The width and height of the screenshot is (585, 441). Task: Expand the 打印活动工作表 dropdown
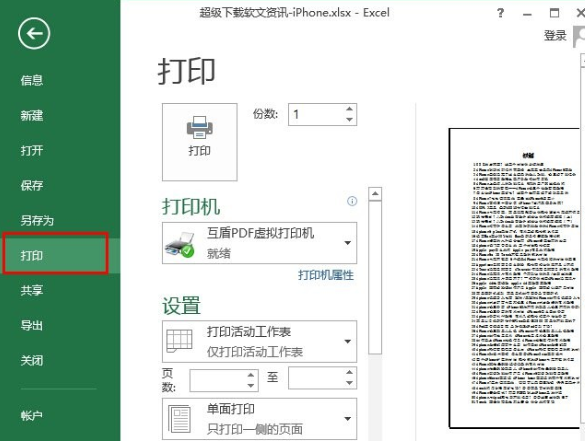click(259, 341)
